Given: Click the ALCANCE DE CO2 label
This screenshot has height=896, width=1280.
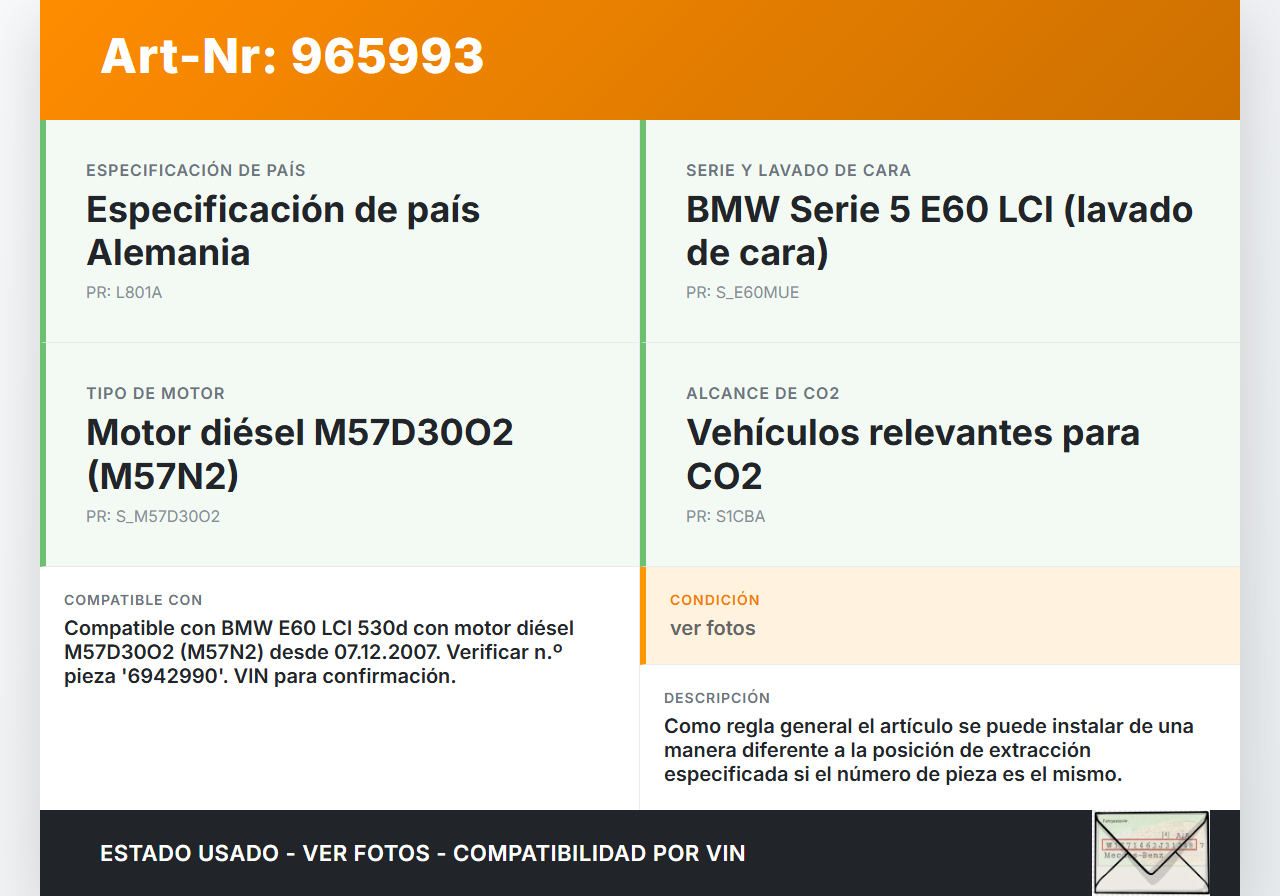Looking at the screenshot, I should pyautogui.click(x=762, y=394).
